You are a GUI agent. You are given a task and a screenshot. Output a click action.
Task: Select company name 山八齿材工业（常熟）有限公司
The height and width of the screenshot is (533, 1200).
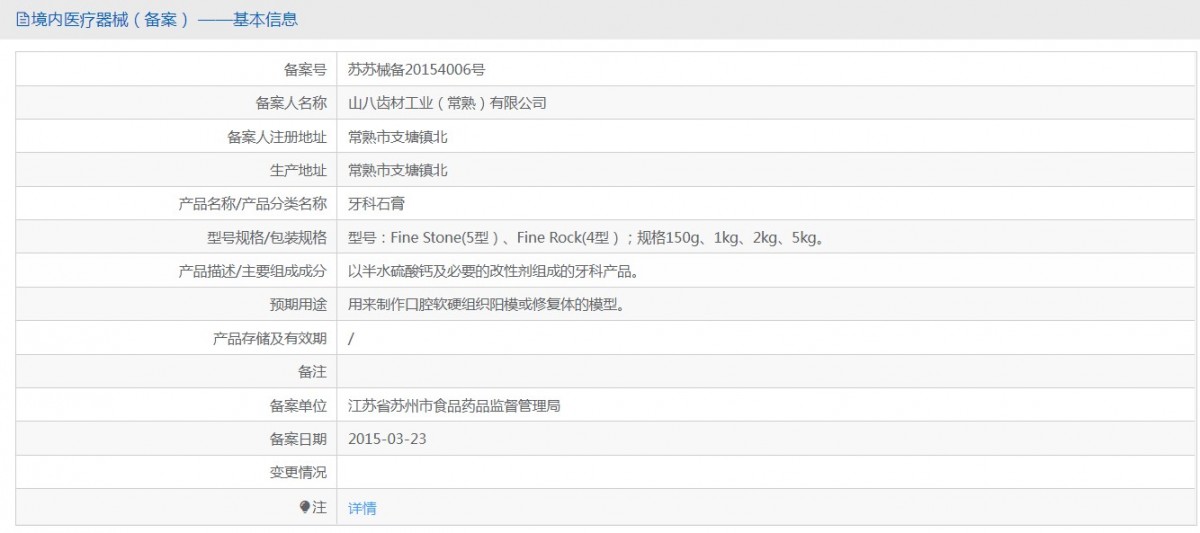click(447, 103)
